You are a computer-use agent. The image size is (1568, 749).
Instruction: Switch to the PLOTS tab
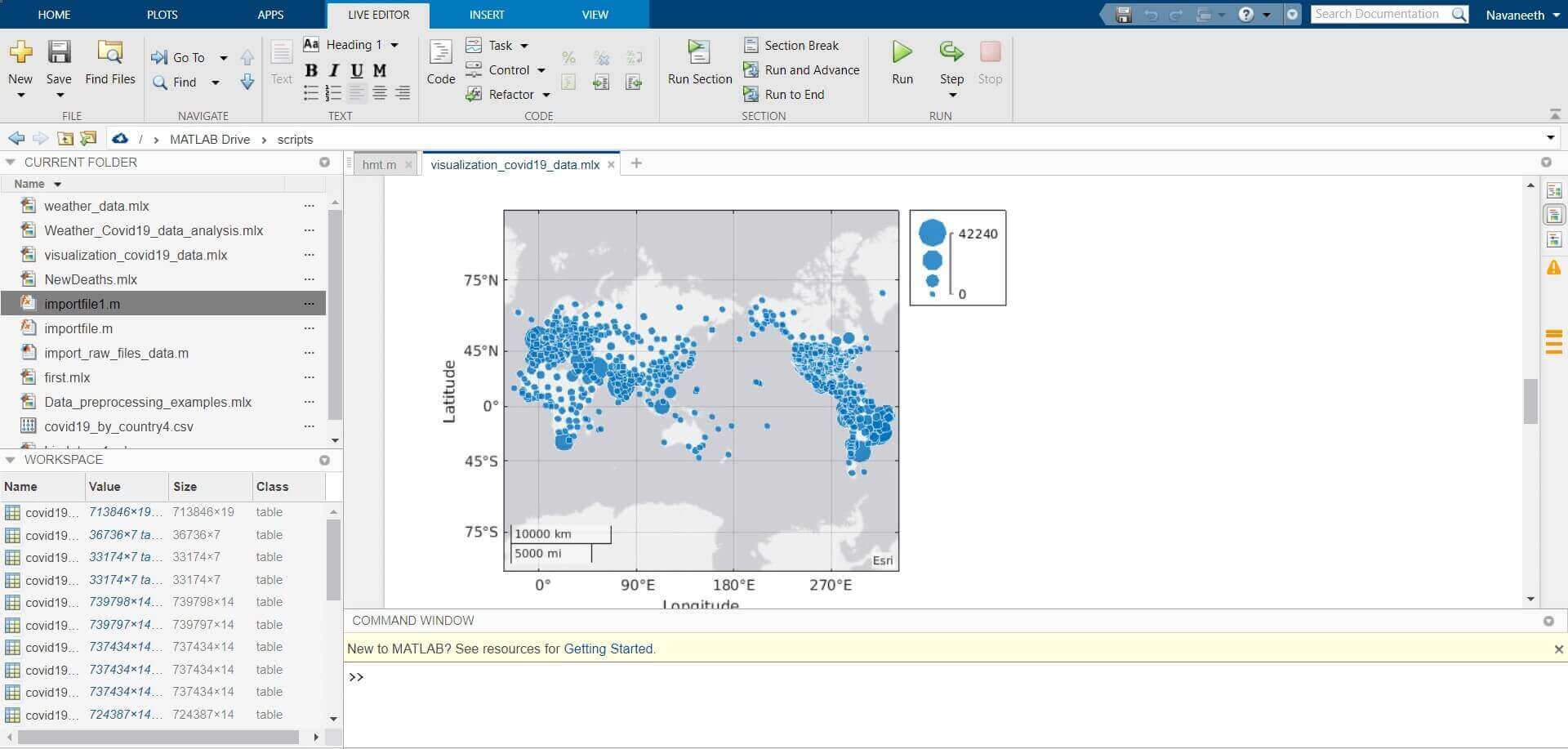coord(163,15)
